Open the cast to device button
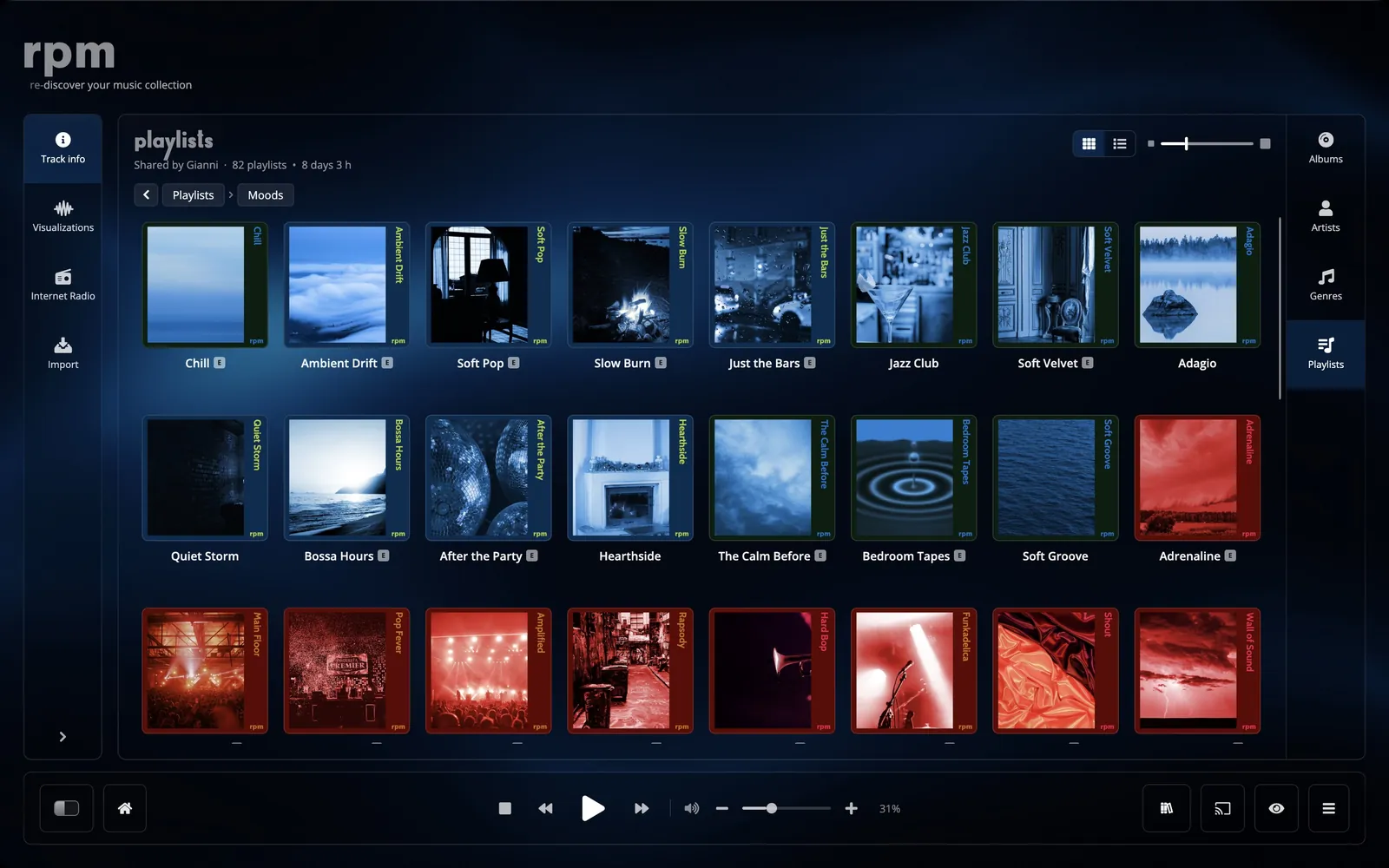1389x868 pixels. coord(1222,808)
